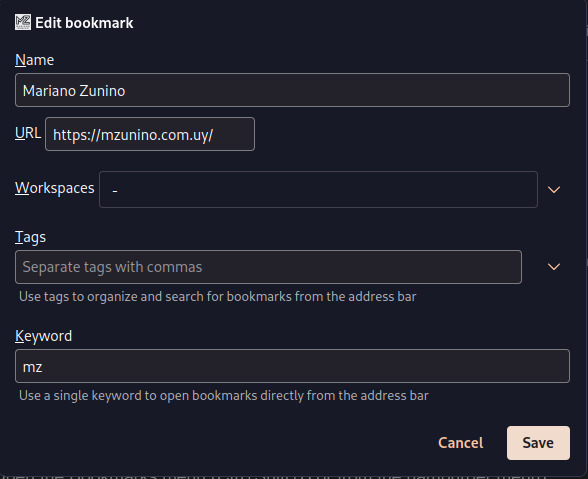The width and height of the screenshot is (588, 479).
Task: Click the Name field label
Action: tap(34, 60)
